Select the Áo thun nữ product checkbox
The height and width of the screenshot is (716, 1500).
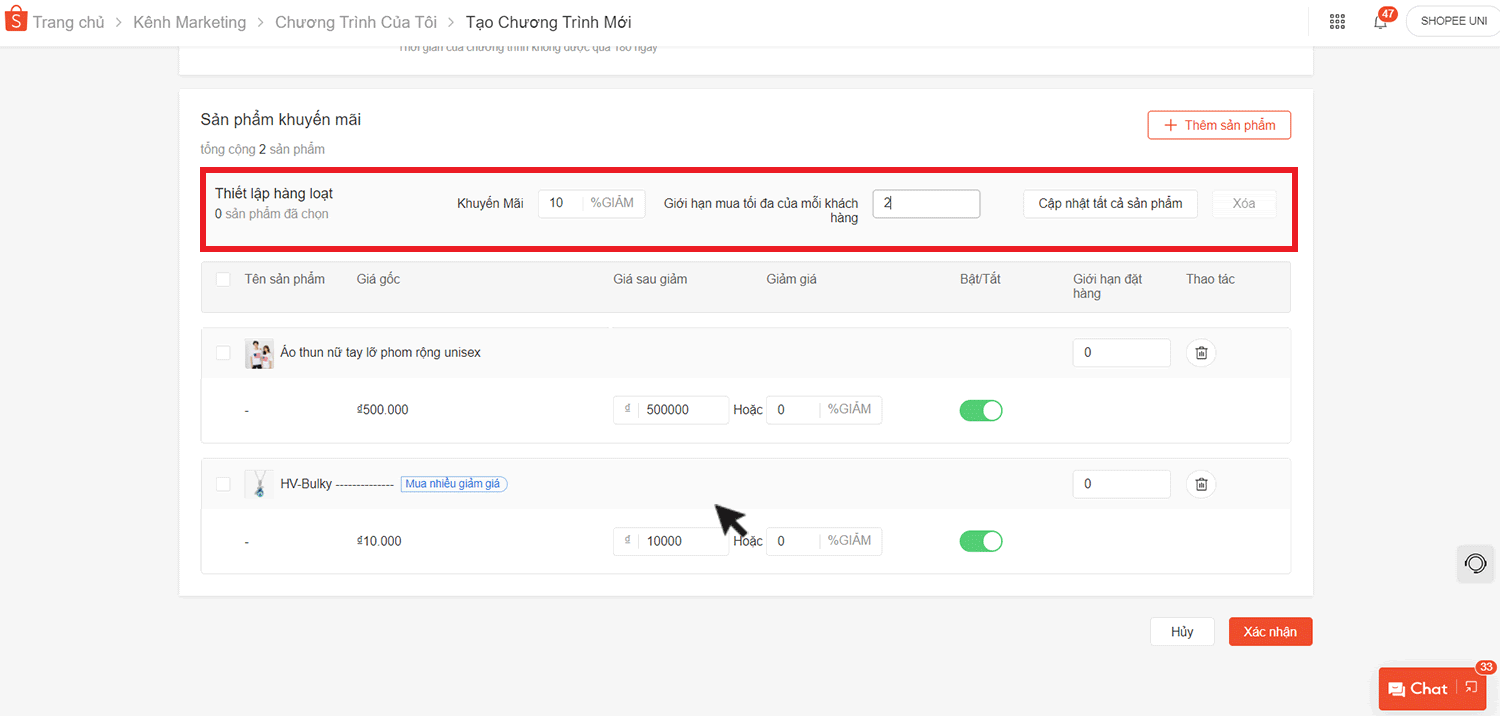(x=223, y=353)
